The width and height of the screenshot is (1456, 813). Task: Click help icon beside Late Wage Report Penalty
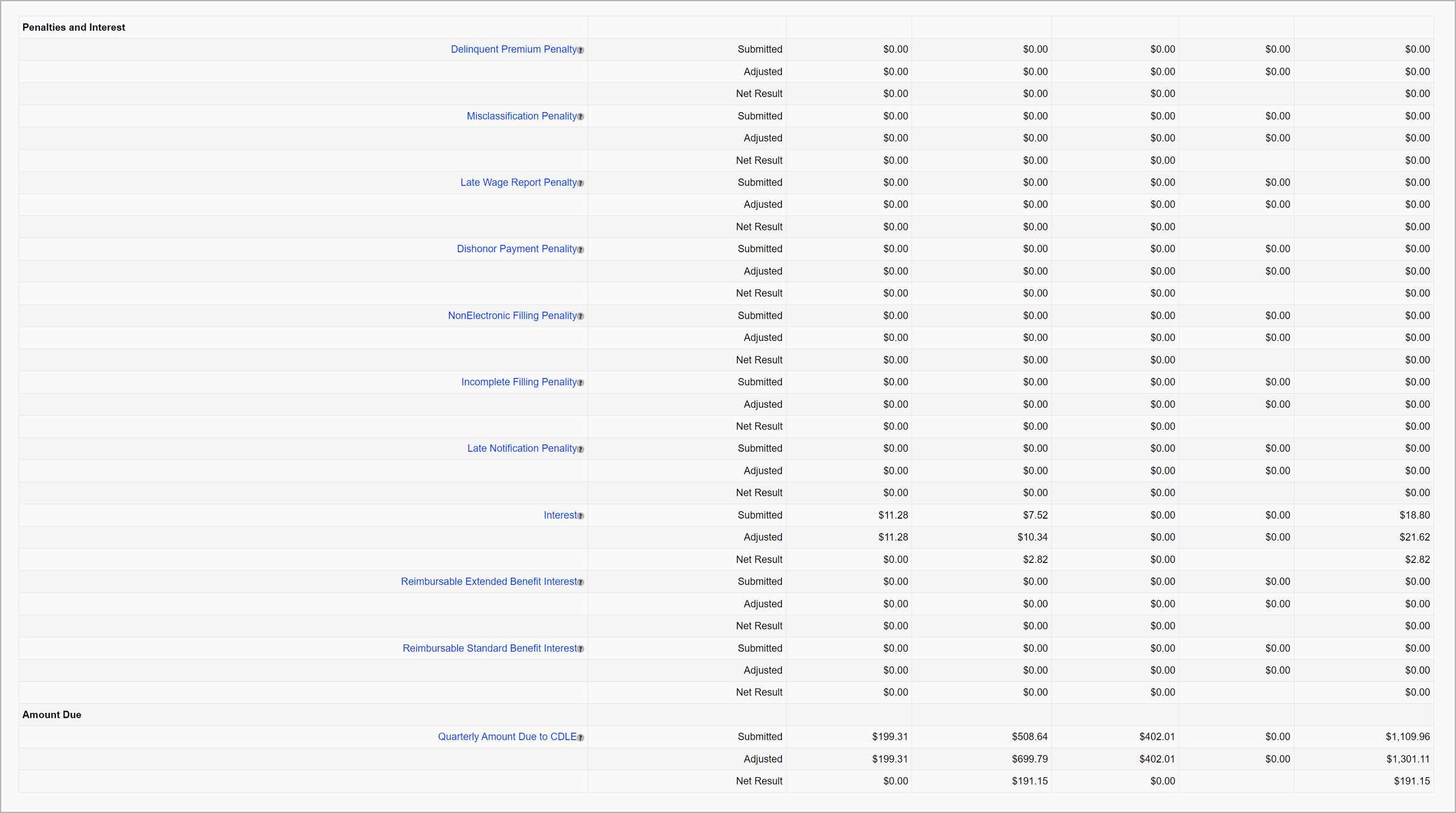tap(581, 183)
